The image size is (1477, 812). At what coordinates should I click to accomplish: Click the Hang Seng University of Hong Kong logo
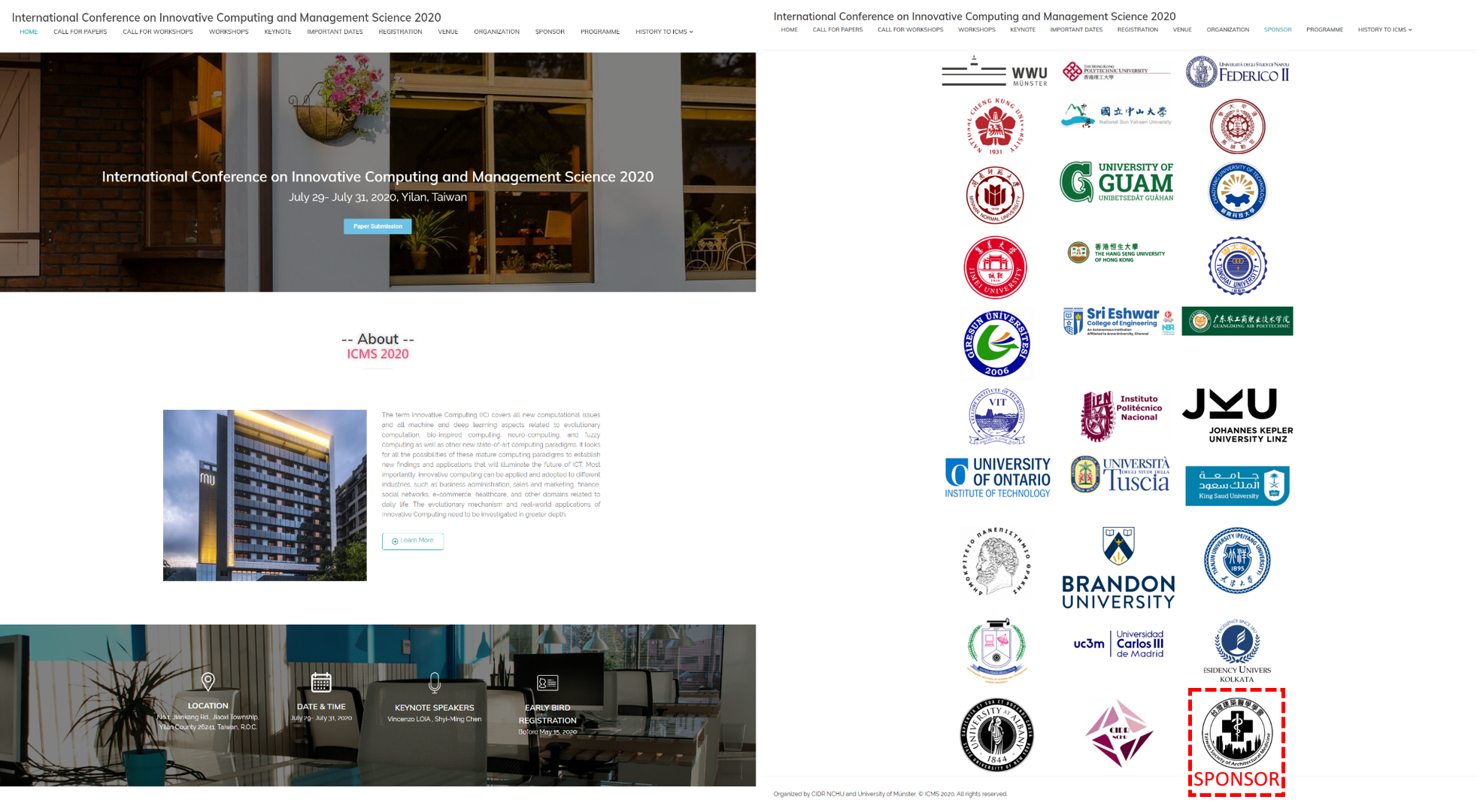1116,253
